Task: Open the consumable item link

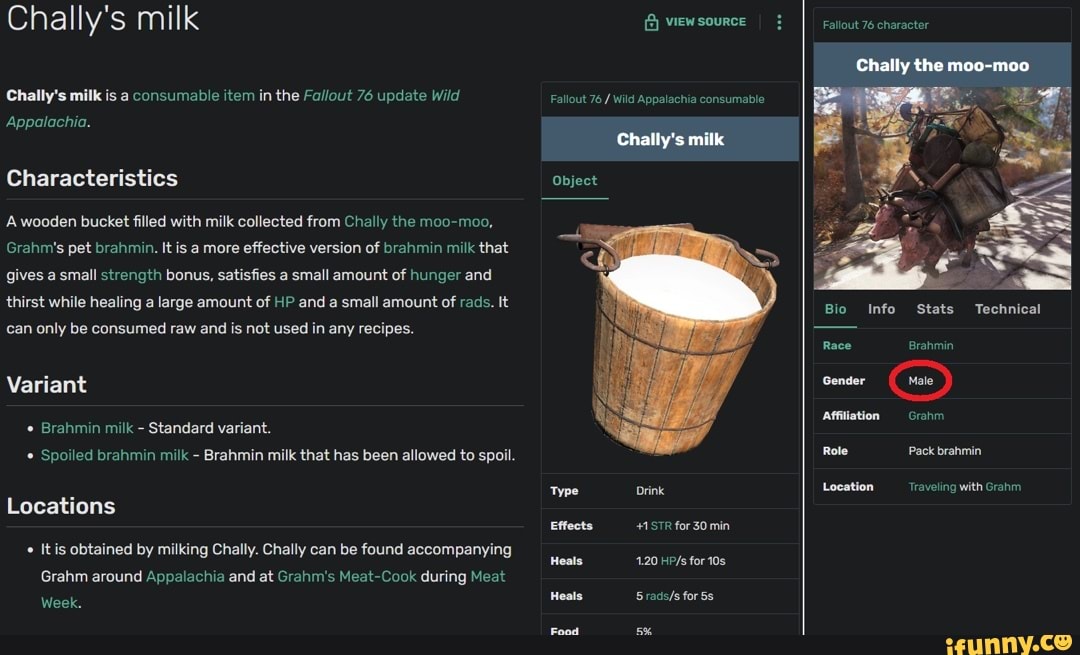Action: 193,96
